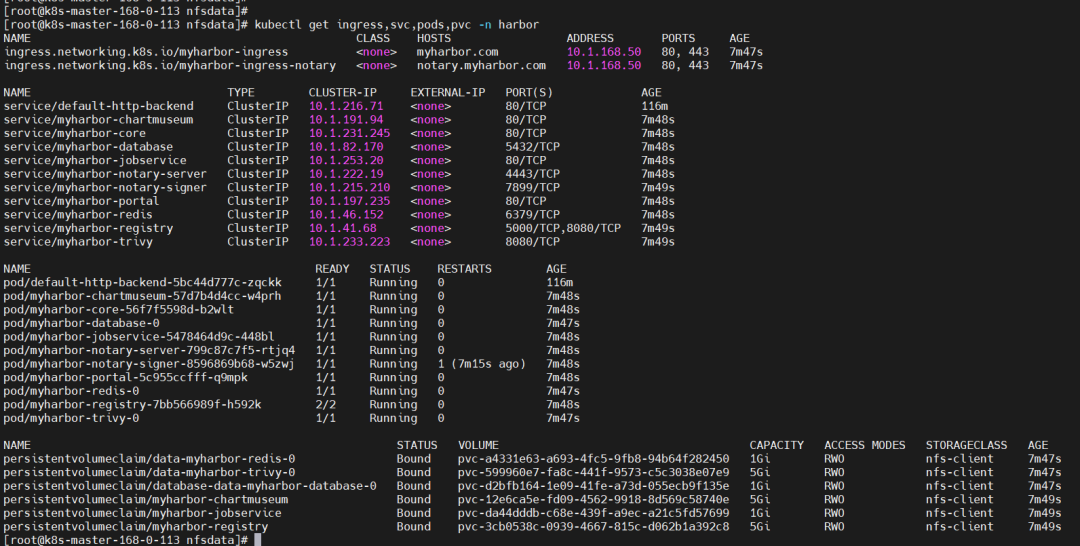Click the 2/2 READY value of registry pod
Viewport: 1080px width, 546px height.
click(325, 404)
